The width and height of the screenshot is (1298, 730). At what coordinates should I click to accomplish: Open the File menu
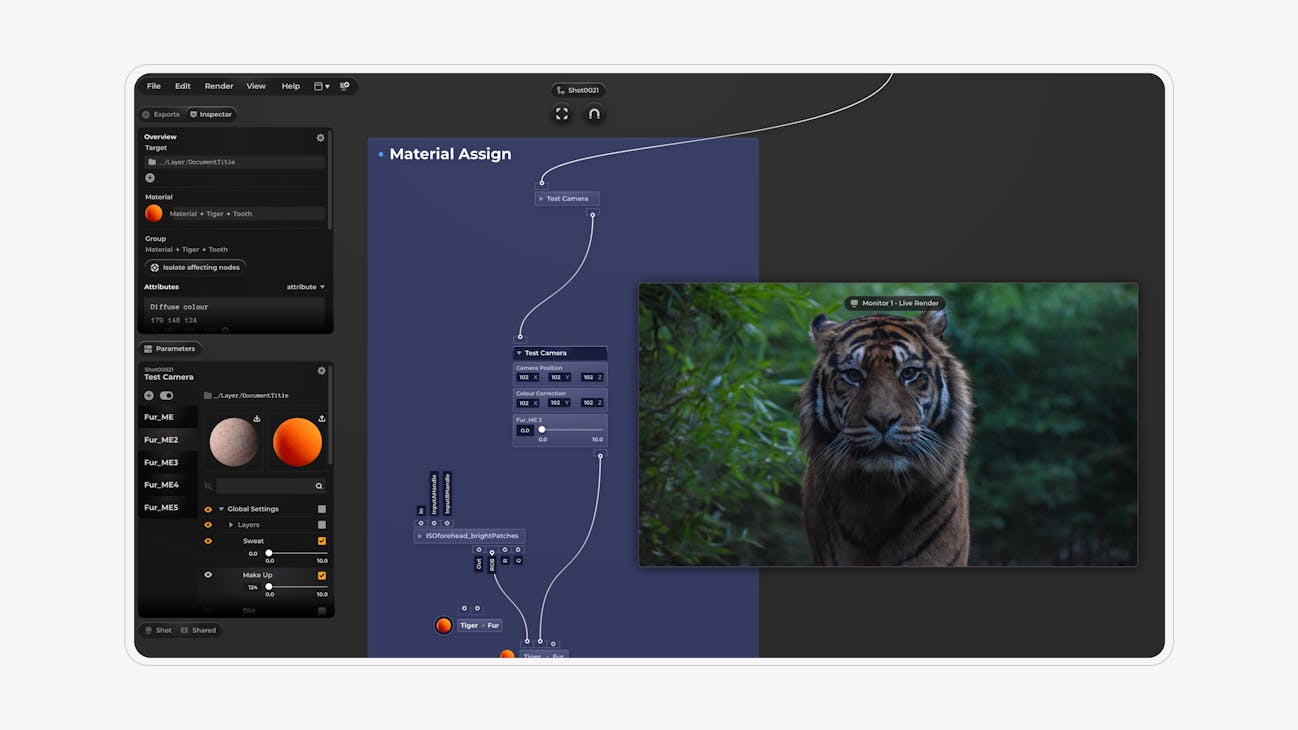tap(154, 86)
